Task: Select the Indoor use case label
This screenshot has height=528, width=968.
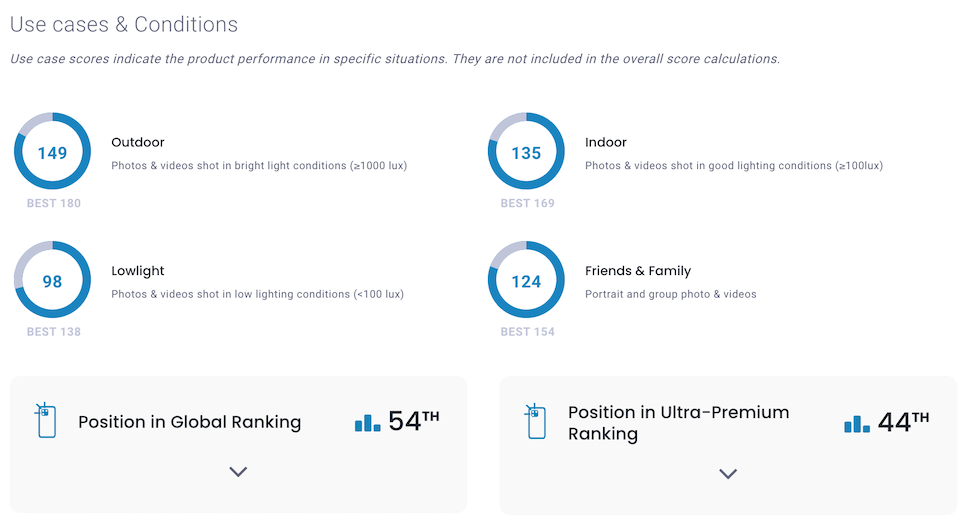Action: pyautogui.click(x=606, y=143)
